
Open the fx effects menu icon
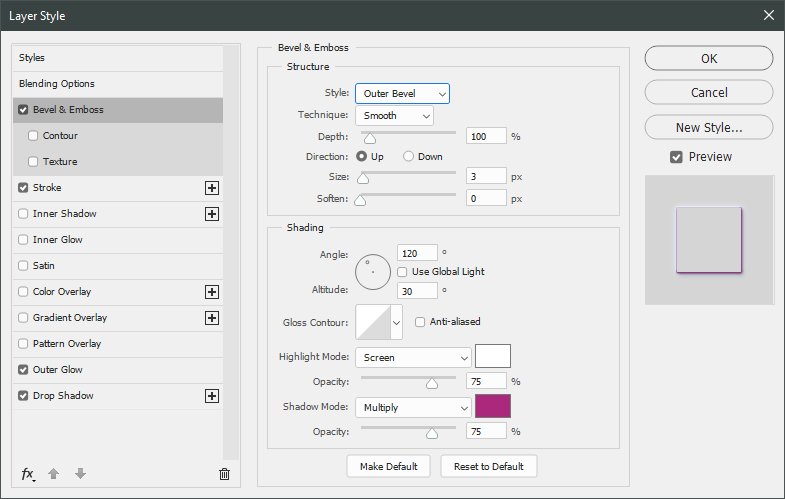click(28, 474)
